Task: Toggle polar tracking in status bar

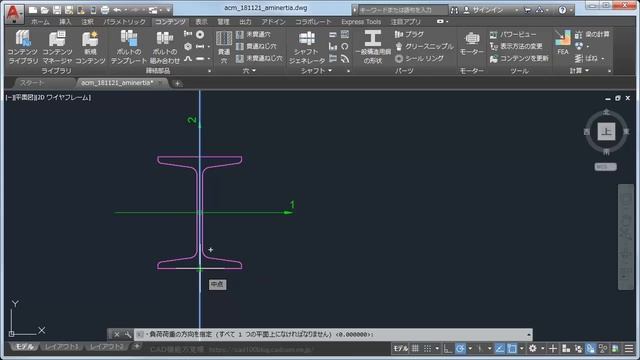Action: point(460,348)
